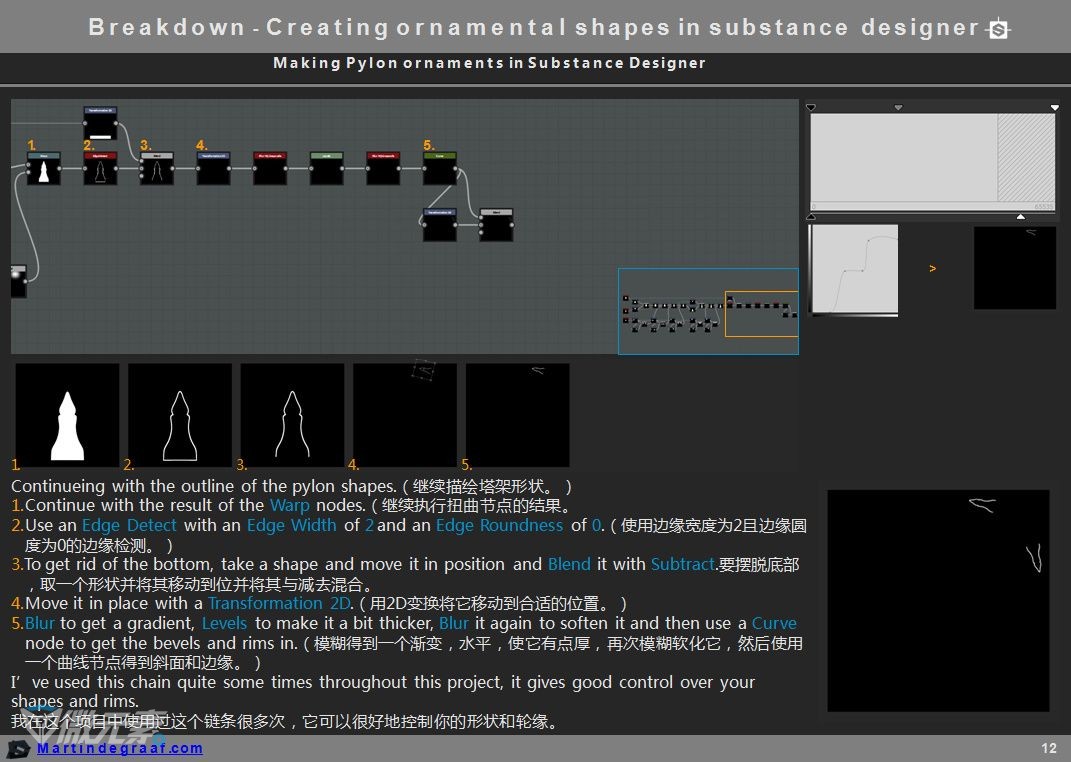1071x762 pixels.
Task: Select the Transformation 2D node below the Curve node
Action: 440,225
